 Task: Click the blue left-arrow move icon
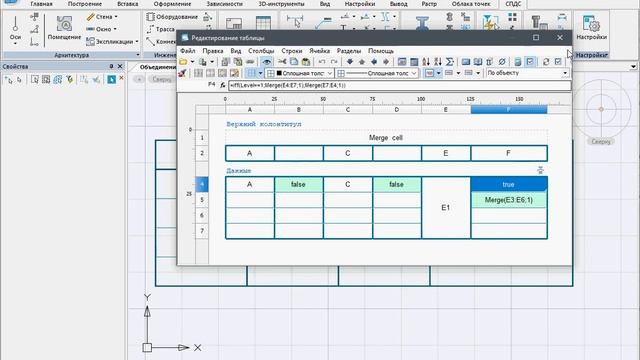click(374, 62)
